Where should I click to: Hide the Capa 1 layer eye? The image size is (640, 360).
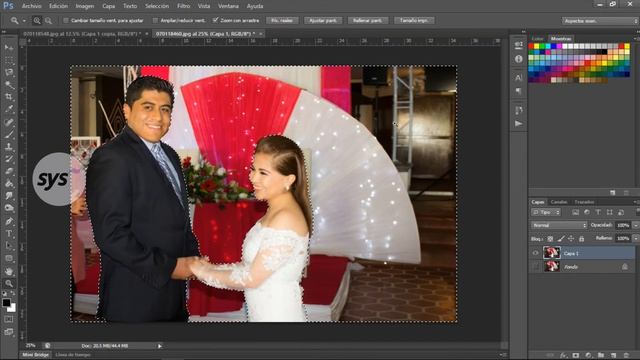click(536, 253)
